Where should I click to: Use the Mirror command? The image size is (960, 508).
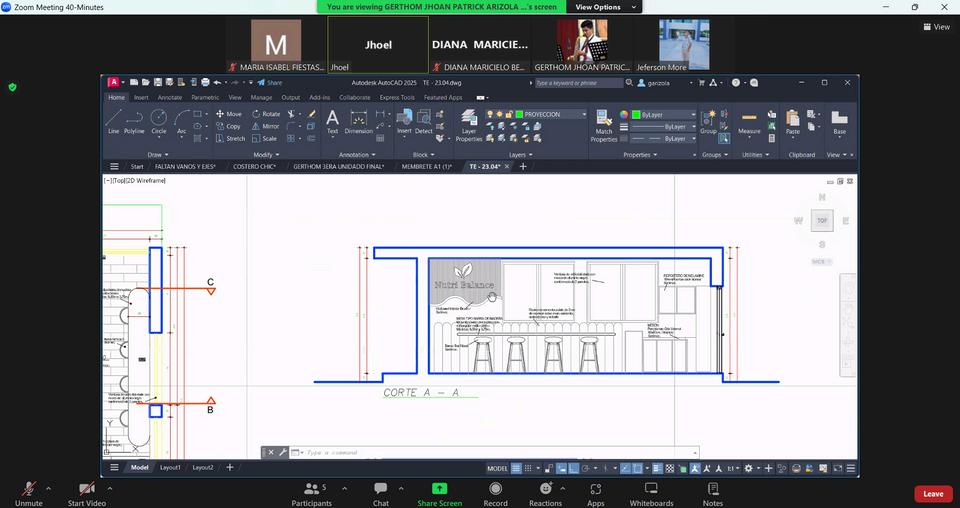(265, 126)
